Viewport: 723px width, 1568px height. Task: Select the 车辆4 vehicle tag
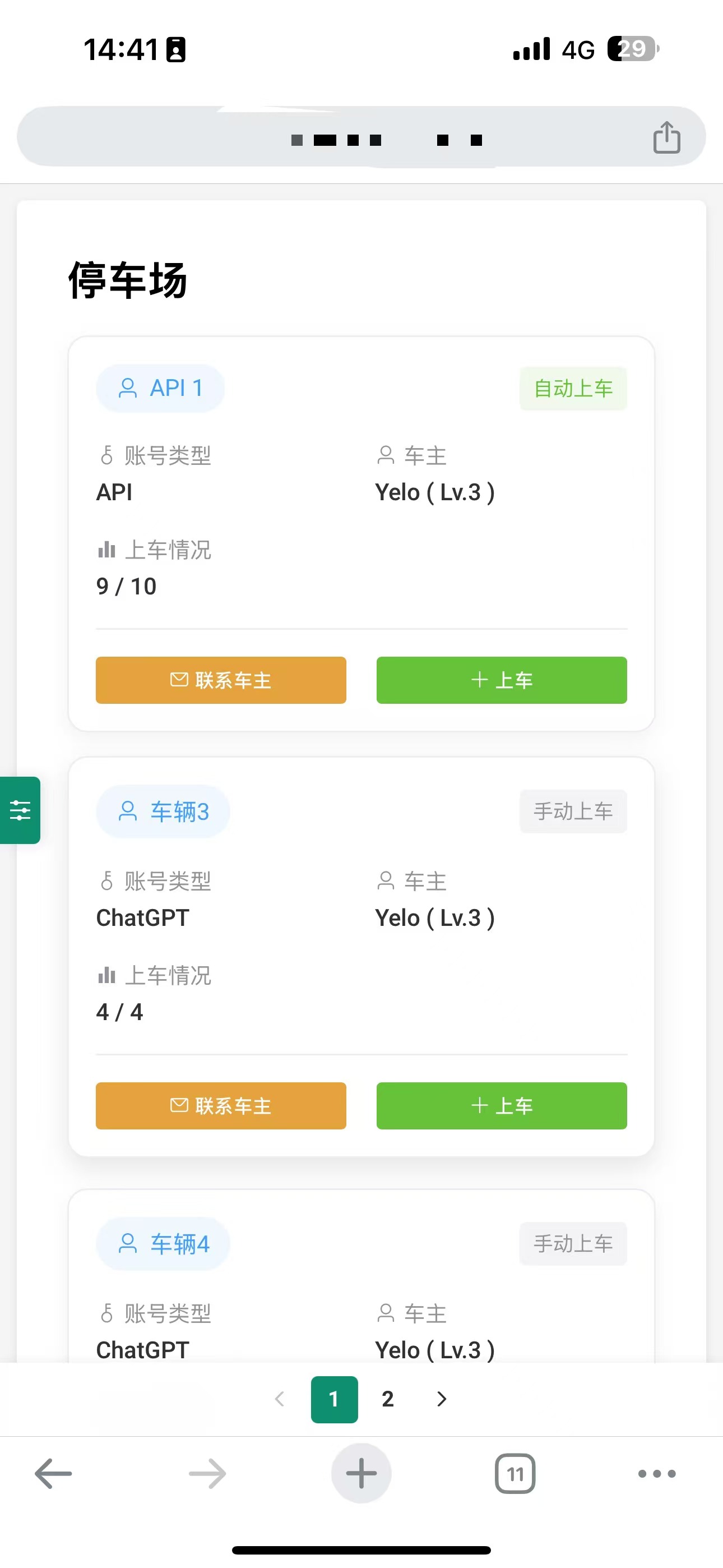click(163, 1243)
